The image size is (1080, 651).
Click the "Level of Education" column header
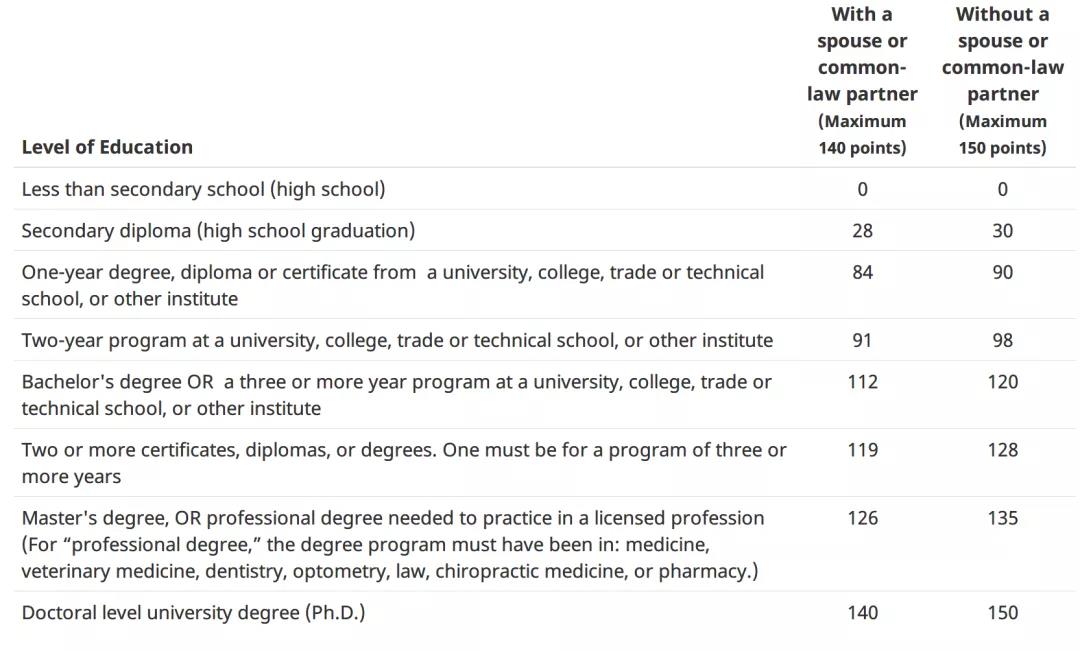[107, 147]
